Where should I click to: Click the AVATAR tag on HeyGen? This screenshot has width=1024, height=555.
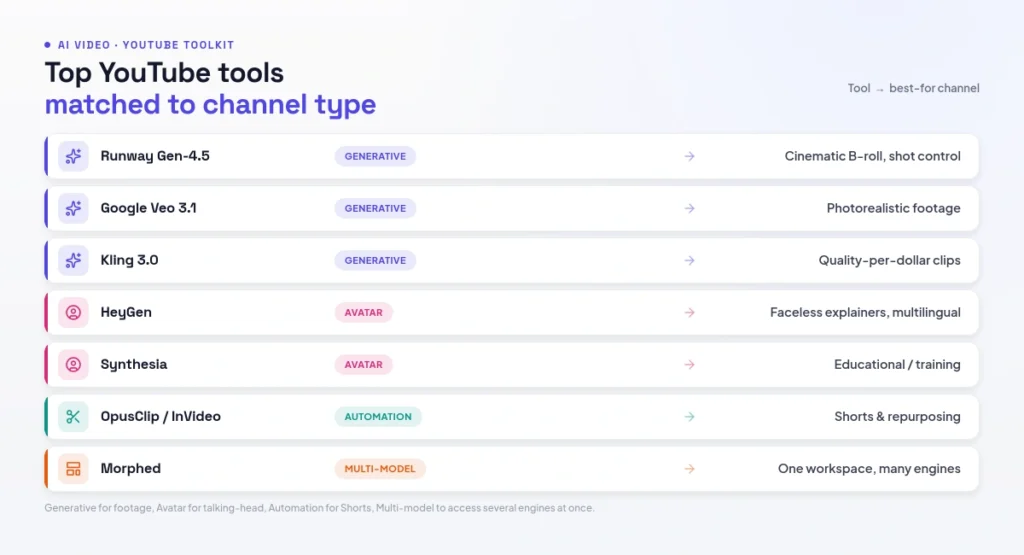point(363,312)
